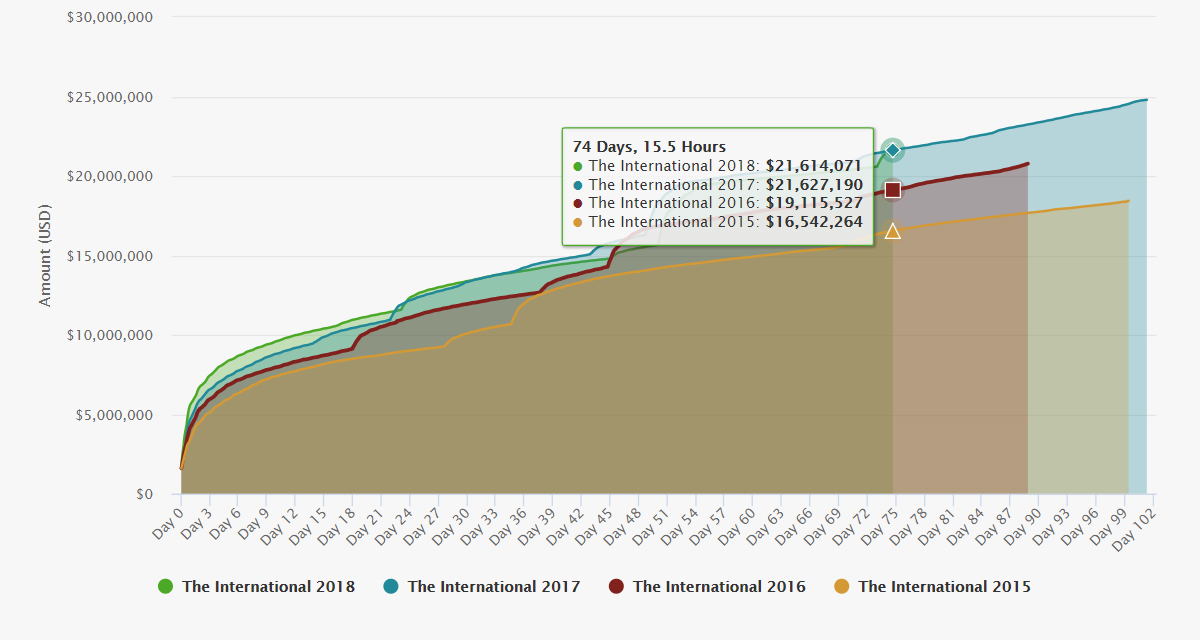
Task: Click the dark red legend circle icon
Action: [x=617, y=586]
